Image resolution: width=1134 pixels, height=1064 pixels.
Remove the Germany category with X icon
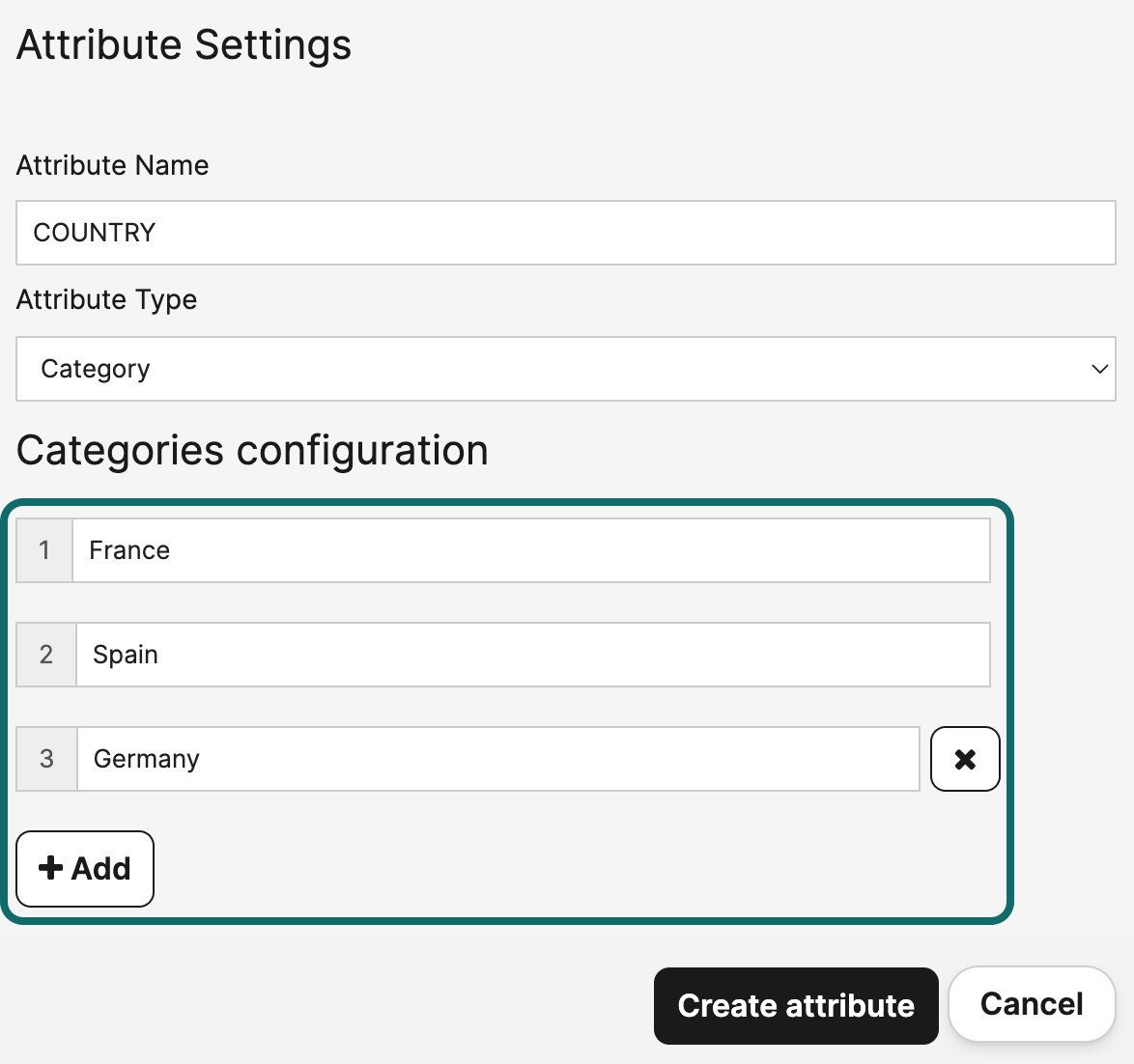pyautogui.click(x=964, y=759)
